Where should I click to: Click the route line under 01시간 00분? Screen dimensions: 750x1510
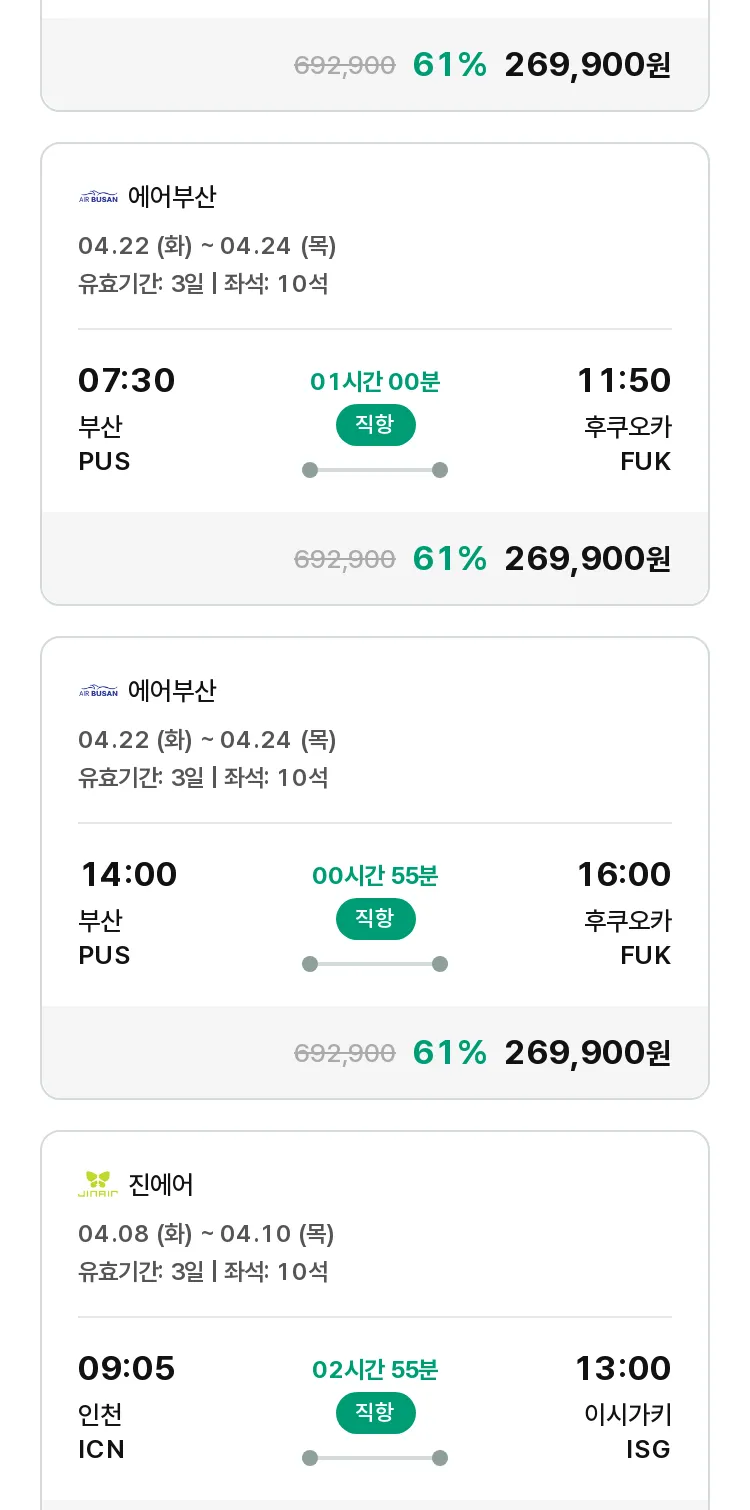[375, 470]
